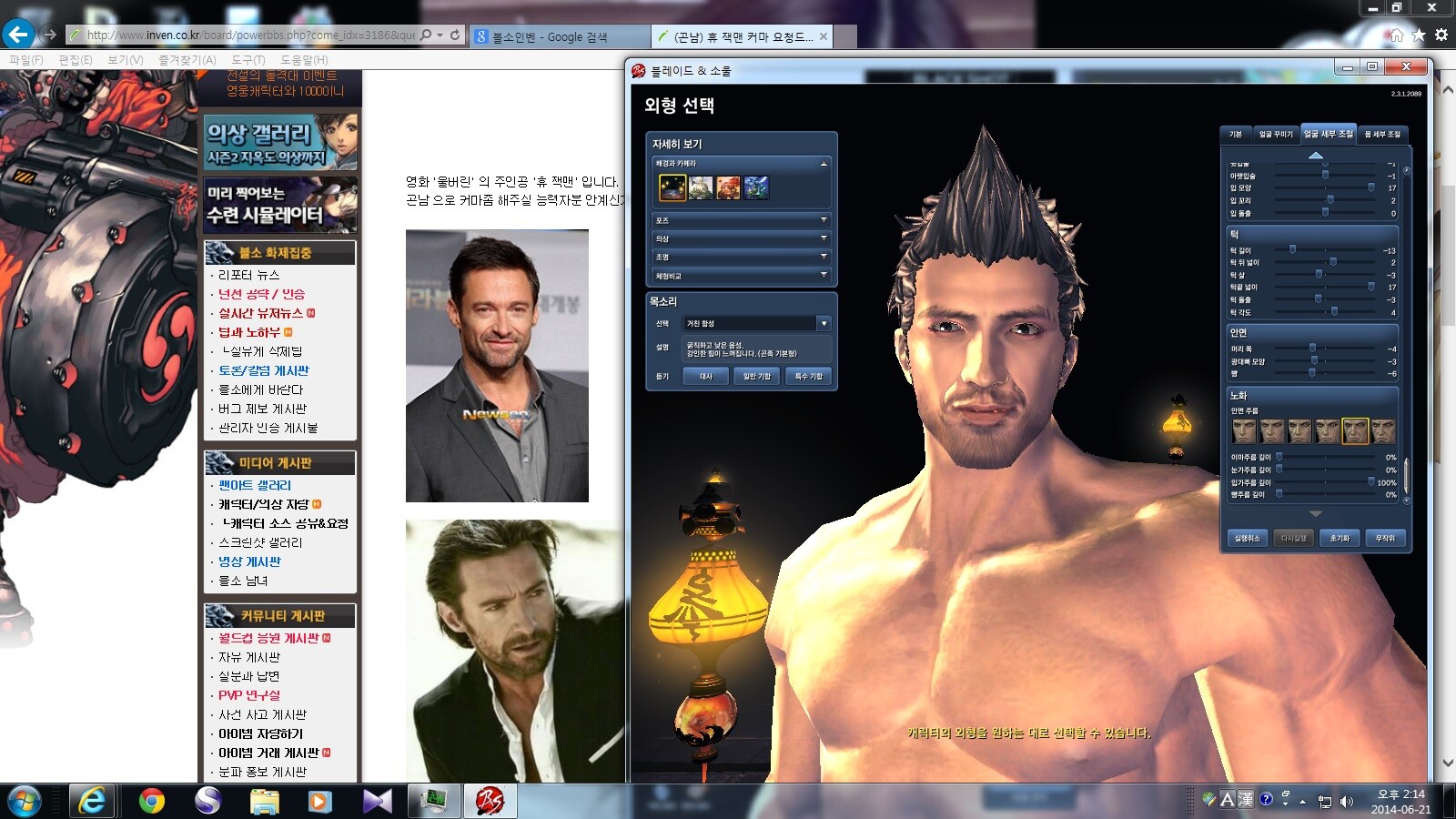Play the 대사 voice sample
The image size is (1456, 819).
coord(706,376)
